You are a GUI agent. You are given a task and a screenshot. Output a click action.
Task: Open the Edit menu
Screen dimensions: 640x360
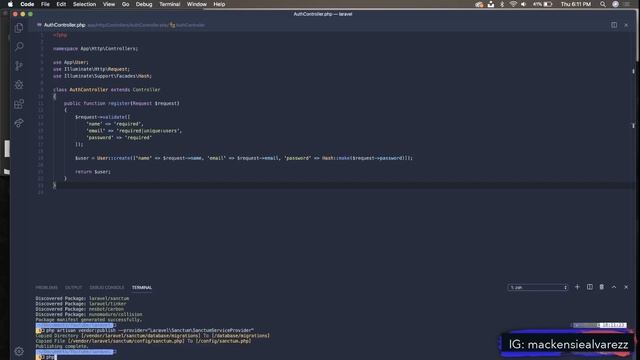61,4
